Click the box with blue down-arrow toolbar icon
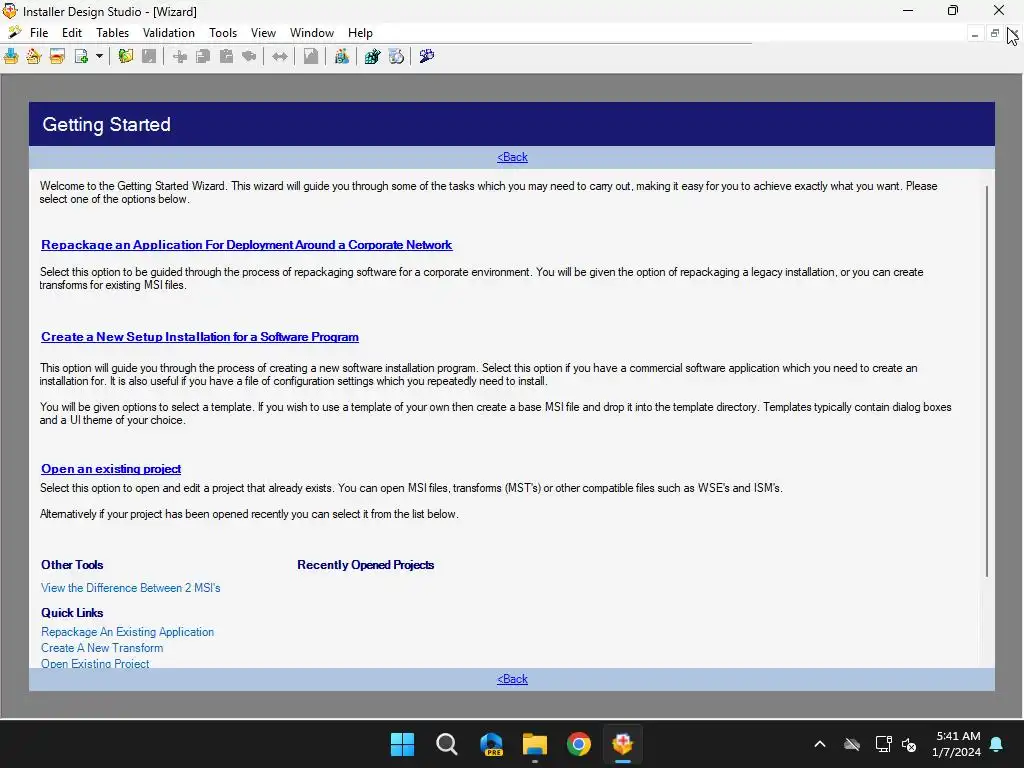1024x768 pixels. [x=11, y=57]
